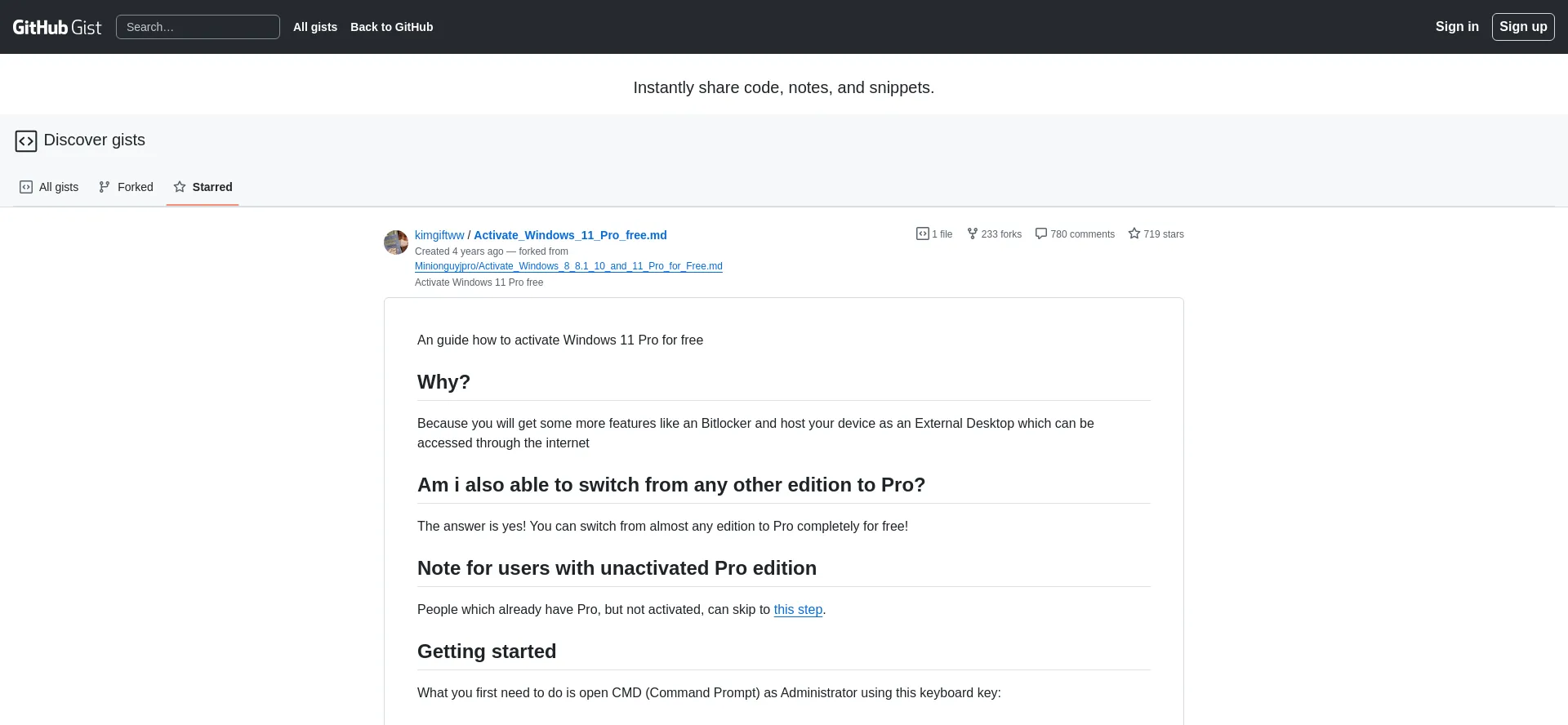
Task: Click the file icon next to 1 file
Action: click(x=923, y=234)
